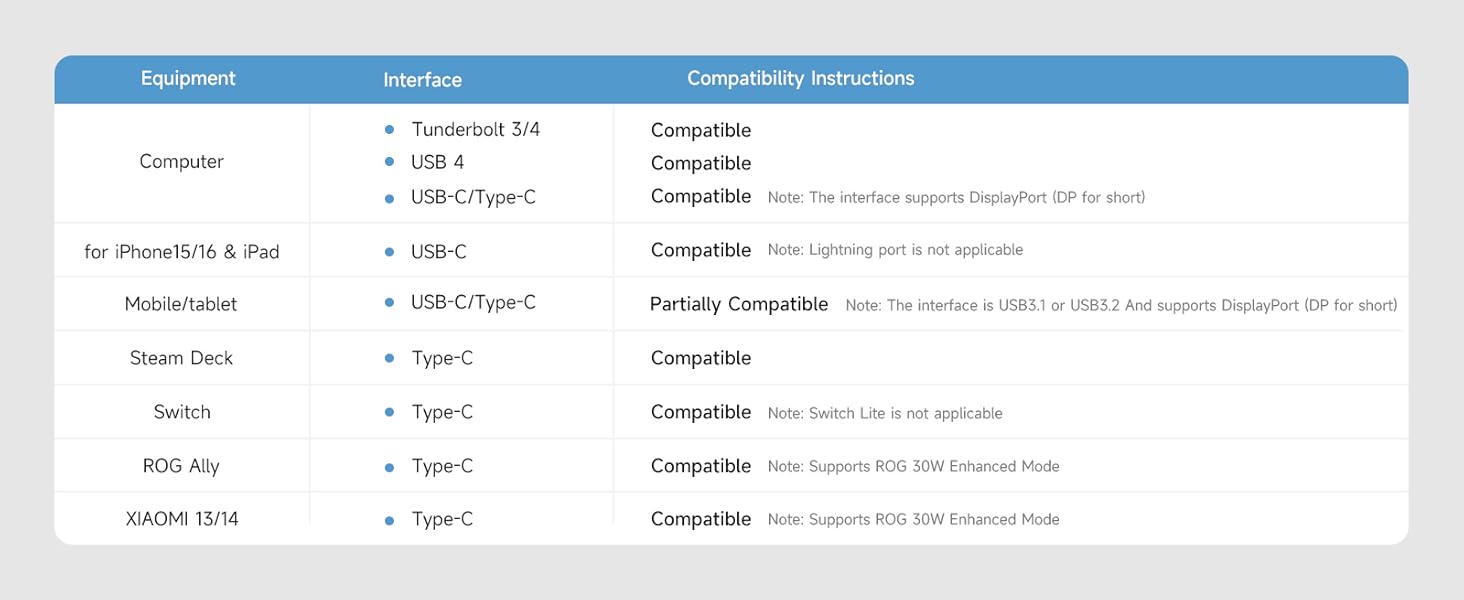1464x600 pixels.
Task: Click the bullet in the Switch row
Action: tap(390, 412)
